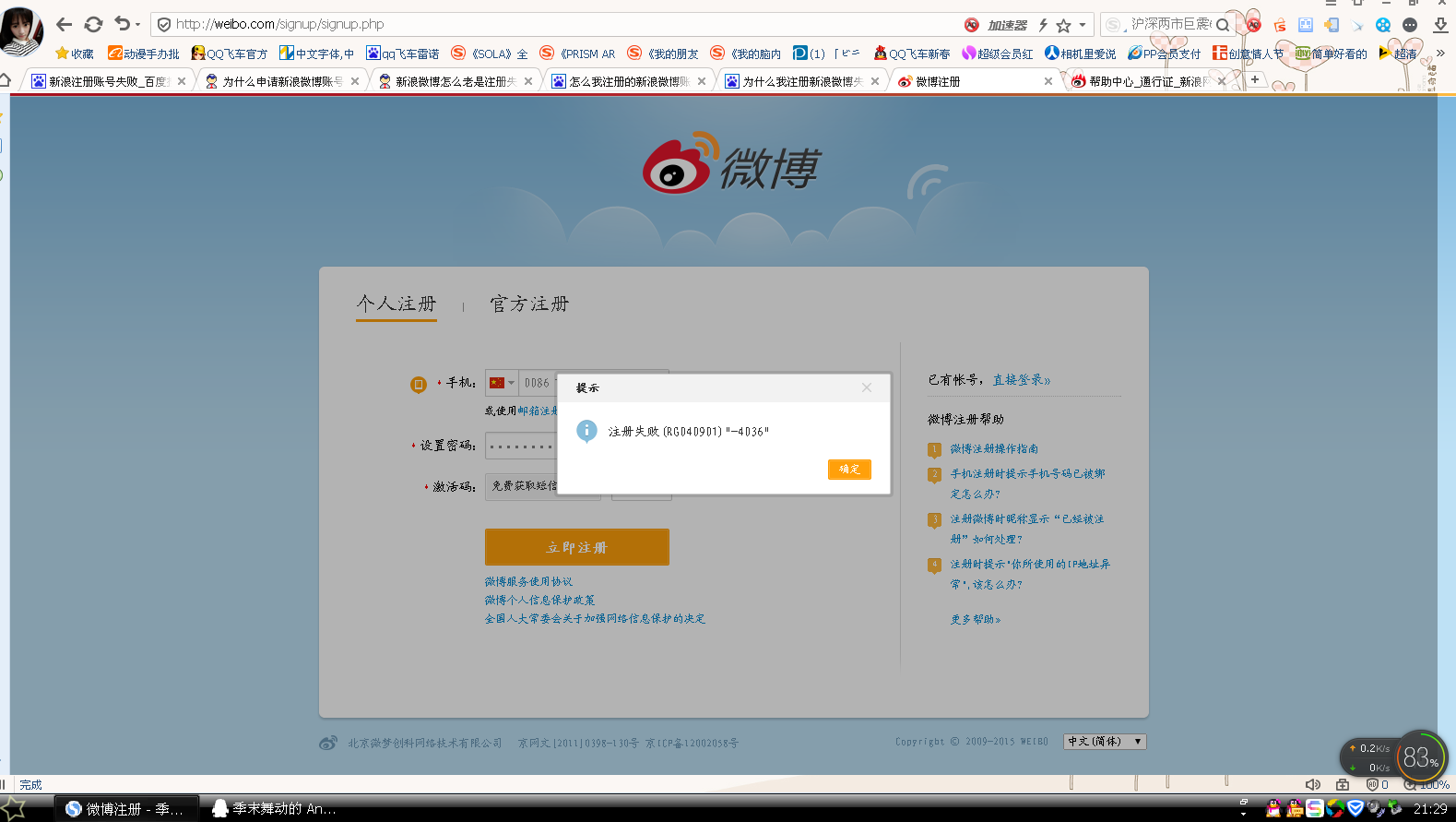This screenshot has width=1456, height=822.
Task: Click the Sogou search box
Action: pos(1166,24)
